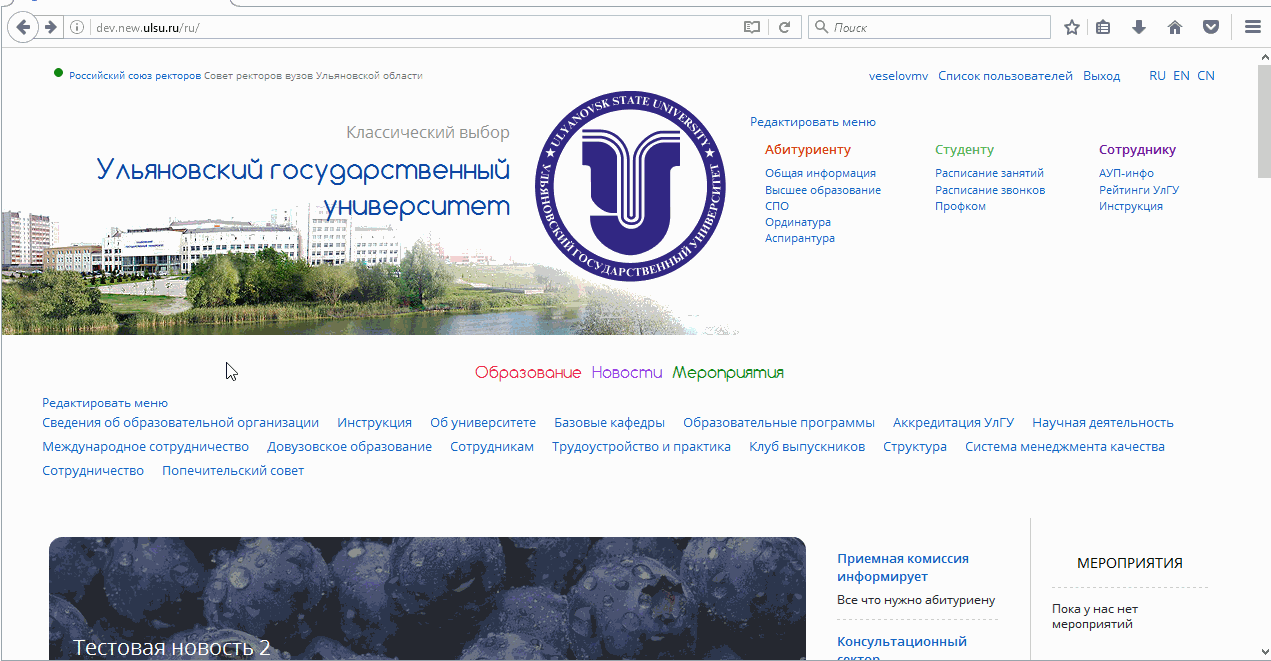Open Расписание занятий link
The image size is (1271, 661).
click(x=989, y=174)
